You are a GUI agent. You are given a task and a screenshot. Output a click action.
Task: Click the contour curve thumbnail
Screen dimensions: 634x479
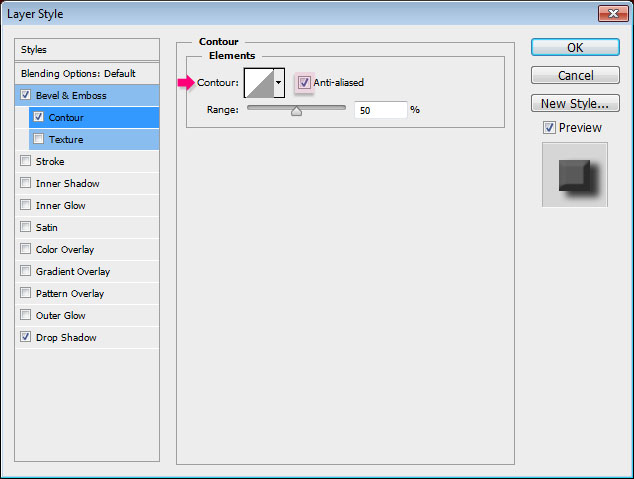(259, 83)
